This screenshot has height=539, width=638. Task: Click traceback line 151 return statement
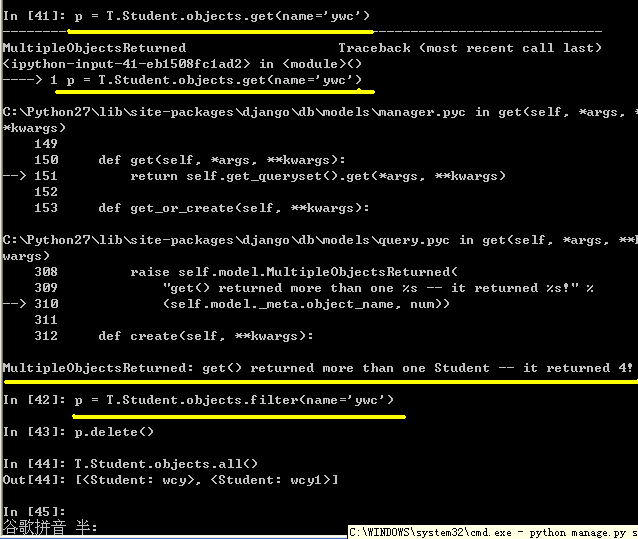[x=254, y=176]
